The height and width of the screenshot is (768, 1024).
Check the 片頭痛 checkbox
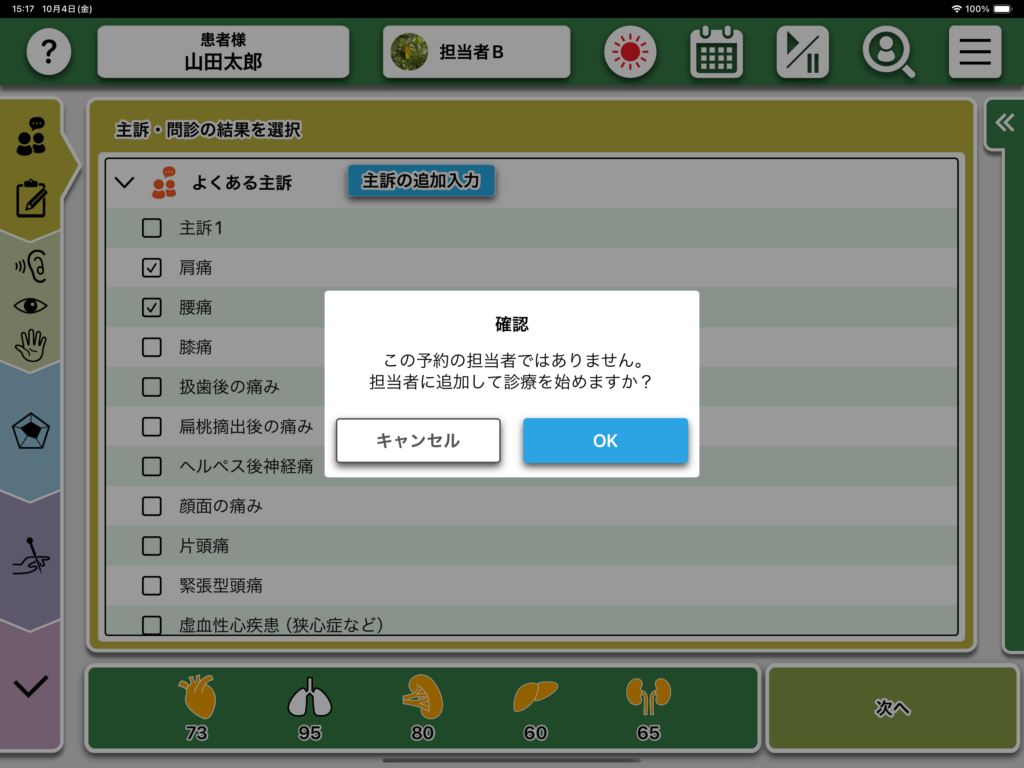[152, 546]
